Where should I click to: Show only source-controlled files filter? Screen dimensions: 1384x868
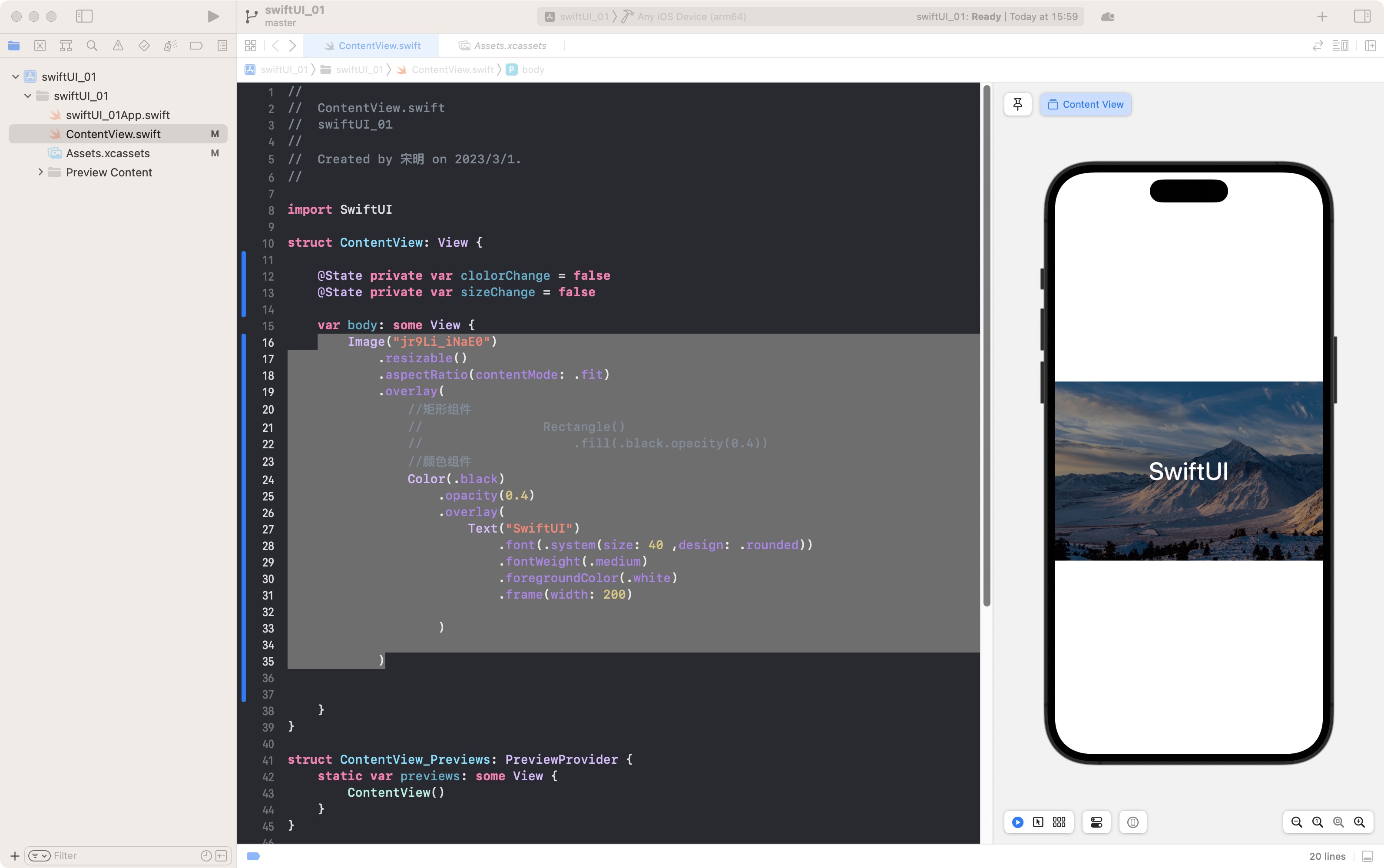click(222, 855)
